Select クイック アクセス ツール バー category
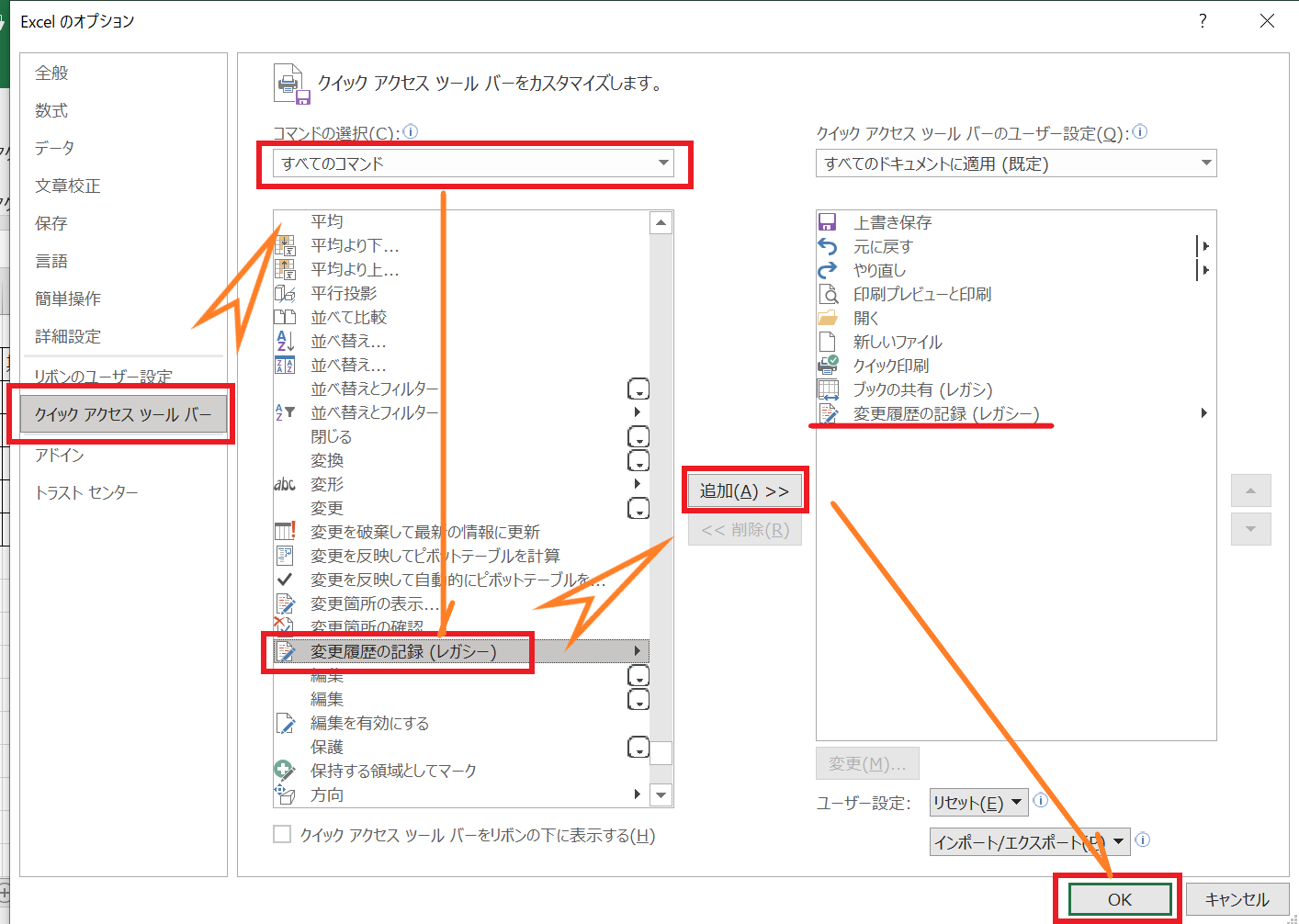 point(123,414)
